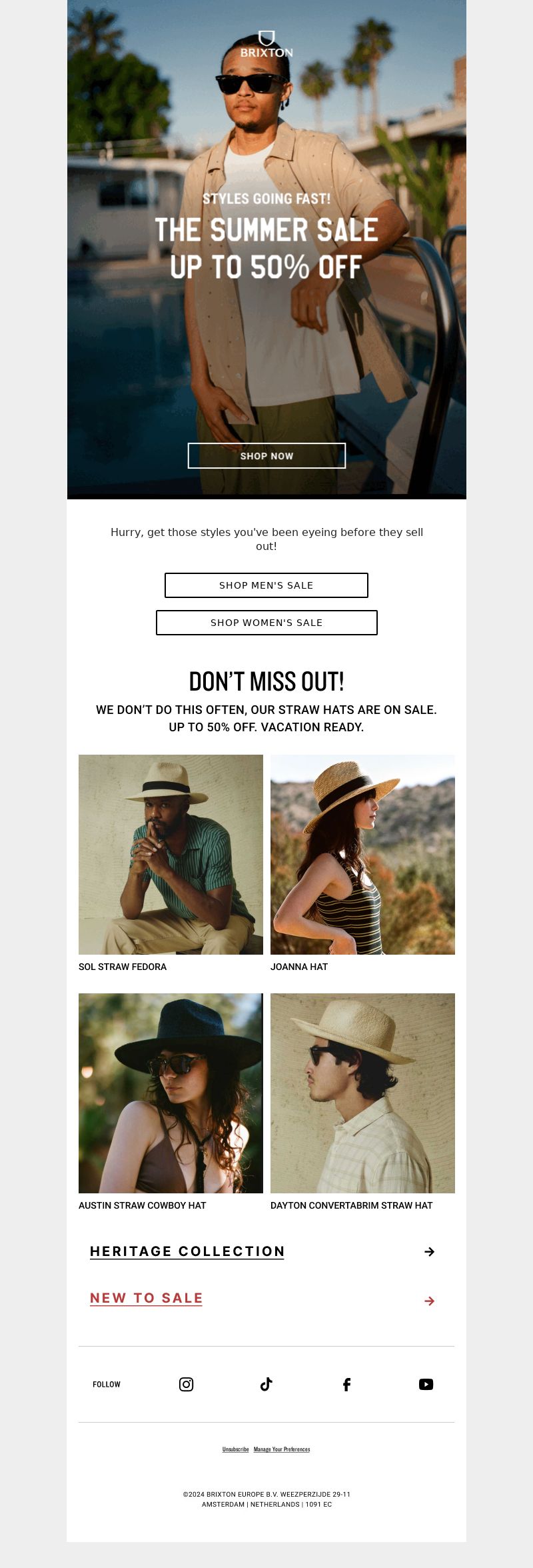Open Austin Straw Cowboy Hat image
The width and height of the screenshot is (533, 1568).
tap(171, 1093)
